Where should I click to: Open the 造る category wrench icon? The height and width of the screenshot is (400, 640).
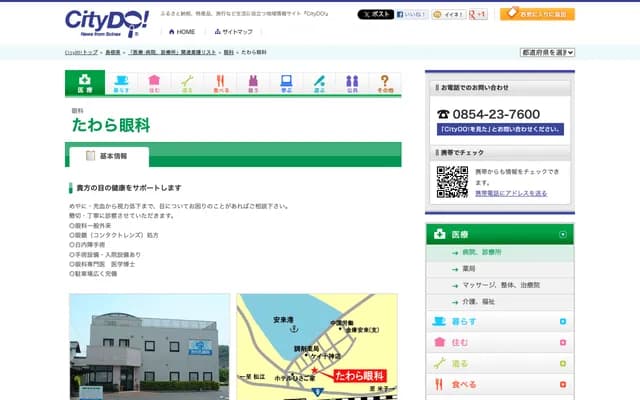click(187, 83)
